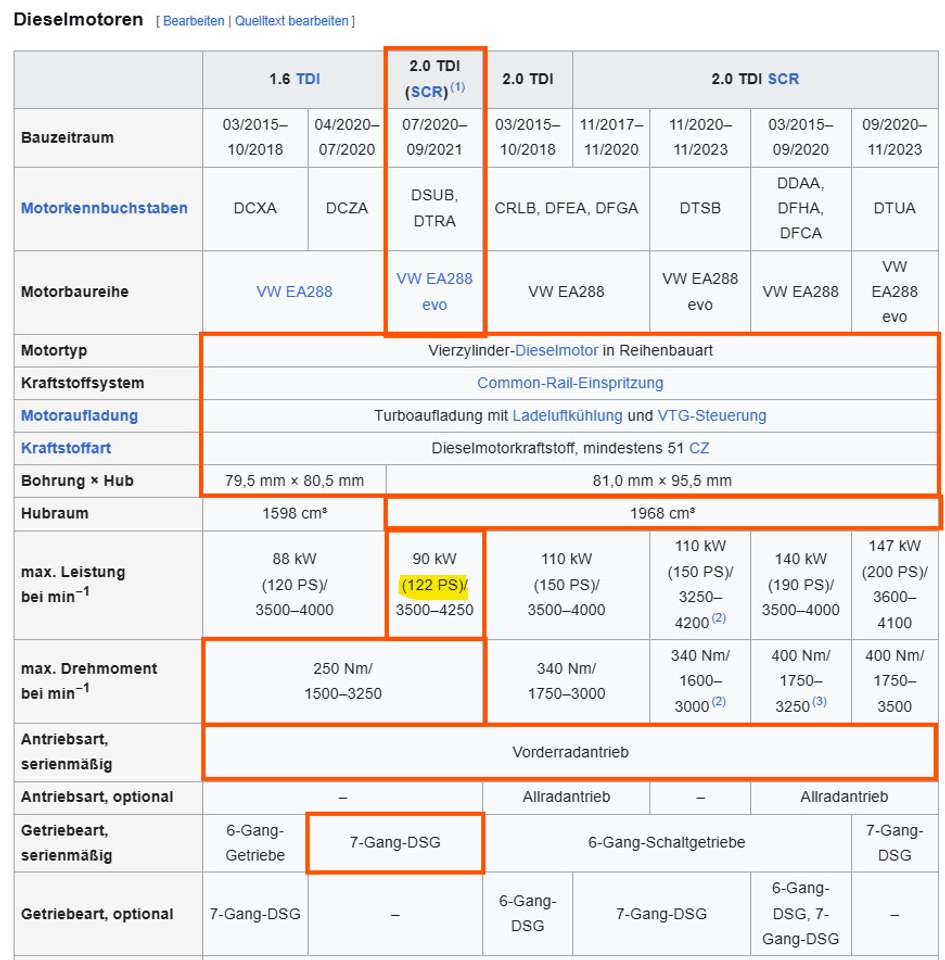
Task: Open the VTG-Steuerung link
Action: (712, 416)
